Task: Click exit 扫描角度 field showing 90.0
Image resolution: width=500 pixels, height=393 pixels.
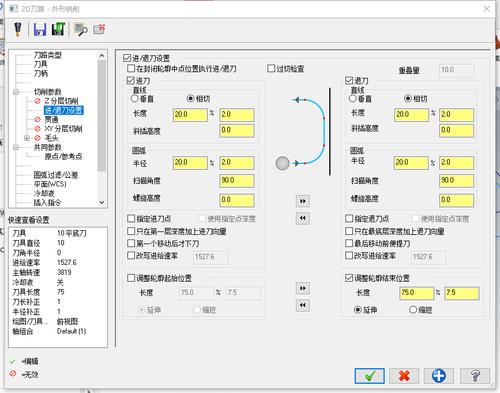Action: [456, 180]
